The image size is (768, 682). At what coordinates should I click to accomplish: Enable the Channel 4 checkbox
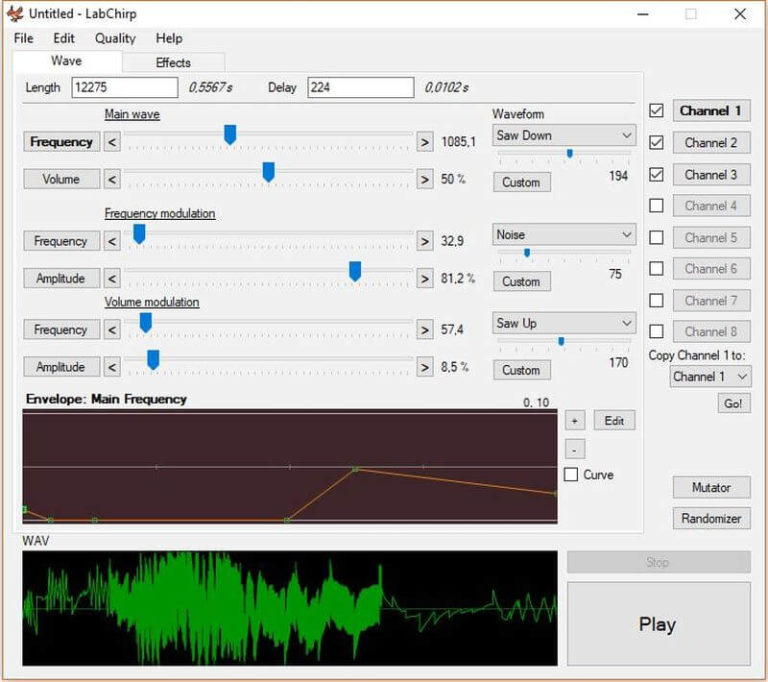[656, 206]
